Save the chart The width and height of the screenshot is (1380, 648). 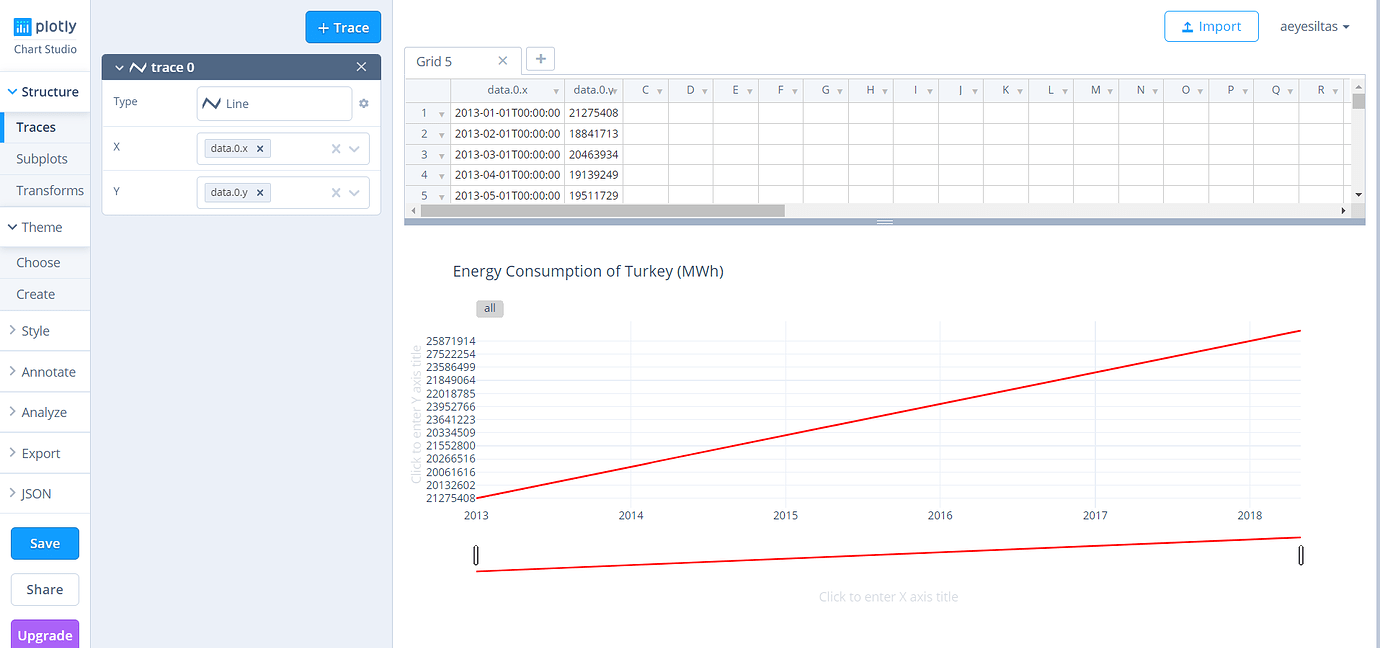(45, 543)
